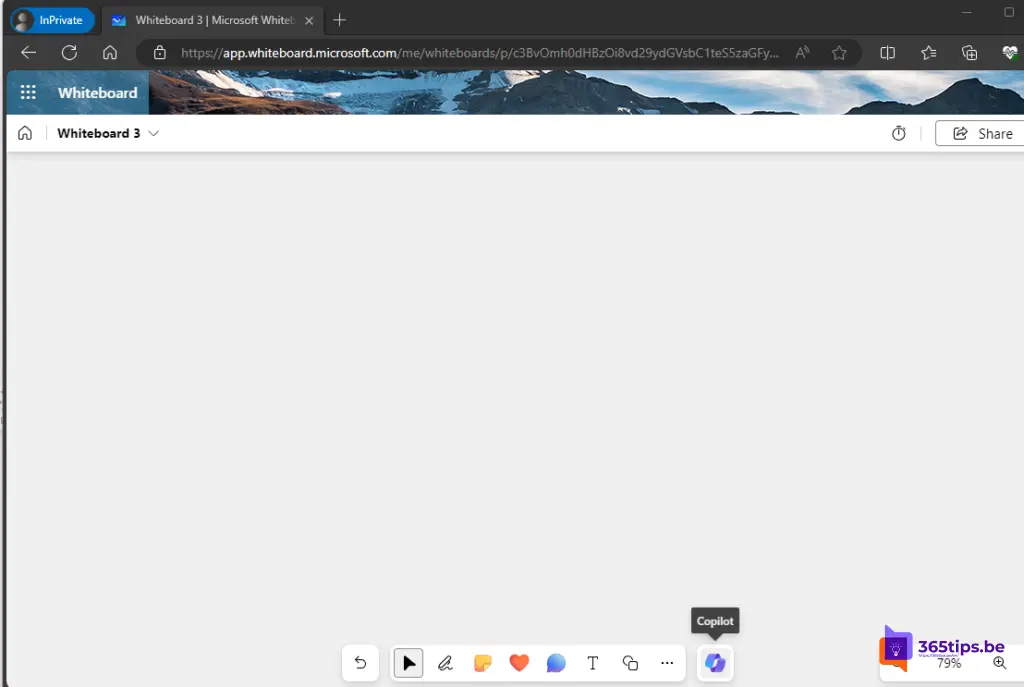Viewport: 1024px width, 687px height.
Task: Open the more options ellipsis menu
Action: point(667,663)
